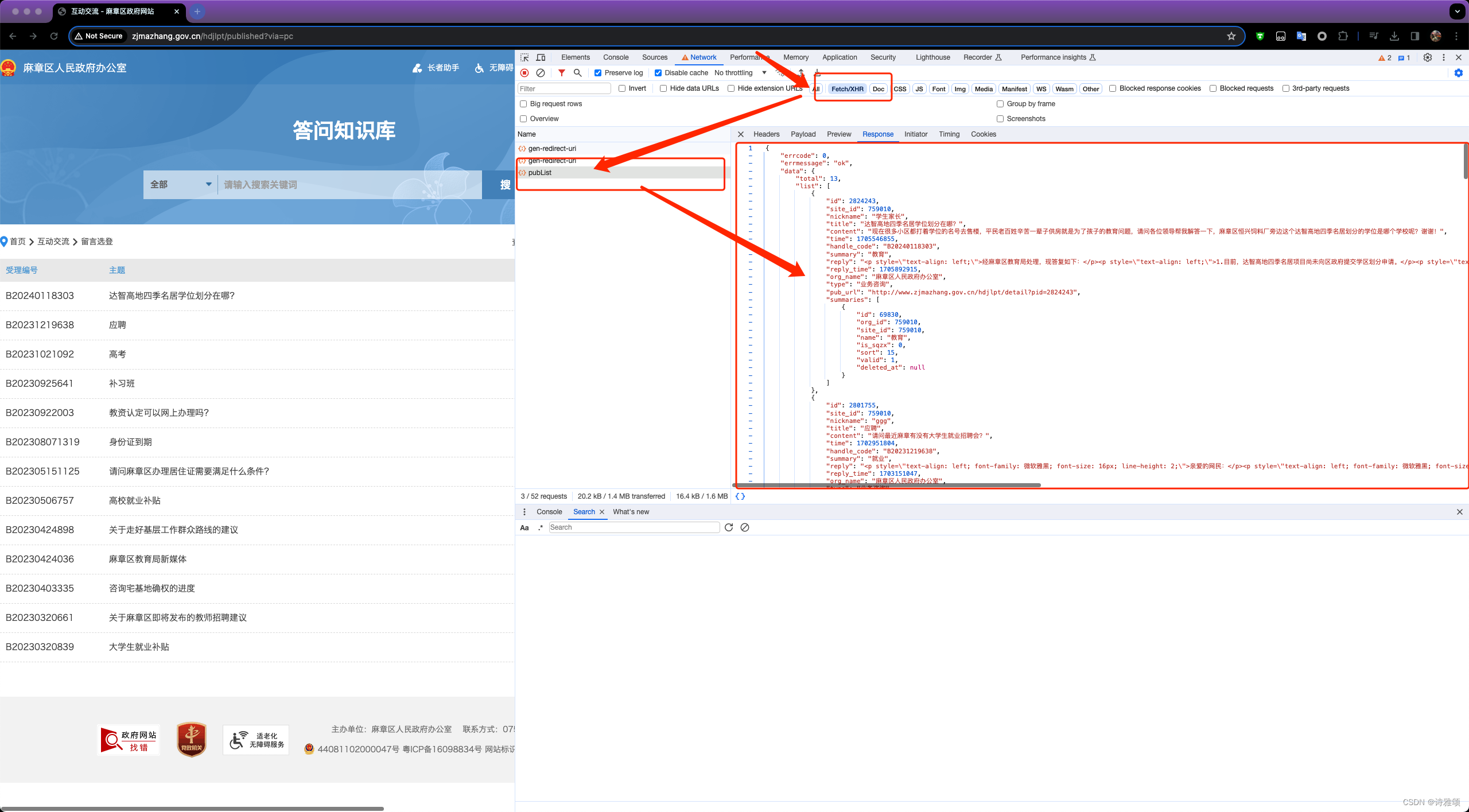Select the Preview tab
Viewport: 1469px width, 812px height.
click(x=839, y=134)
